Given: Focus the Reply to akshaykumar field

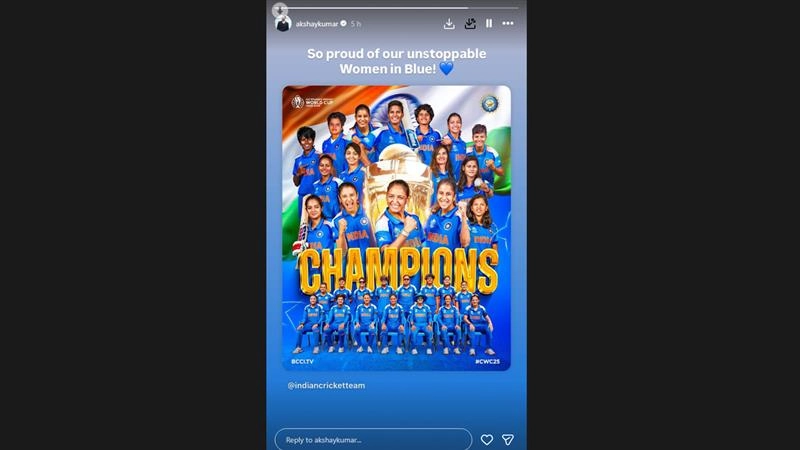Looking at the screenshot, I should pos(373,439).
